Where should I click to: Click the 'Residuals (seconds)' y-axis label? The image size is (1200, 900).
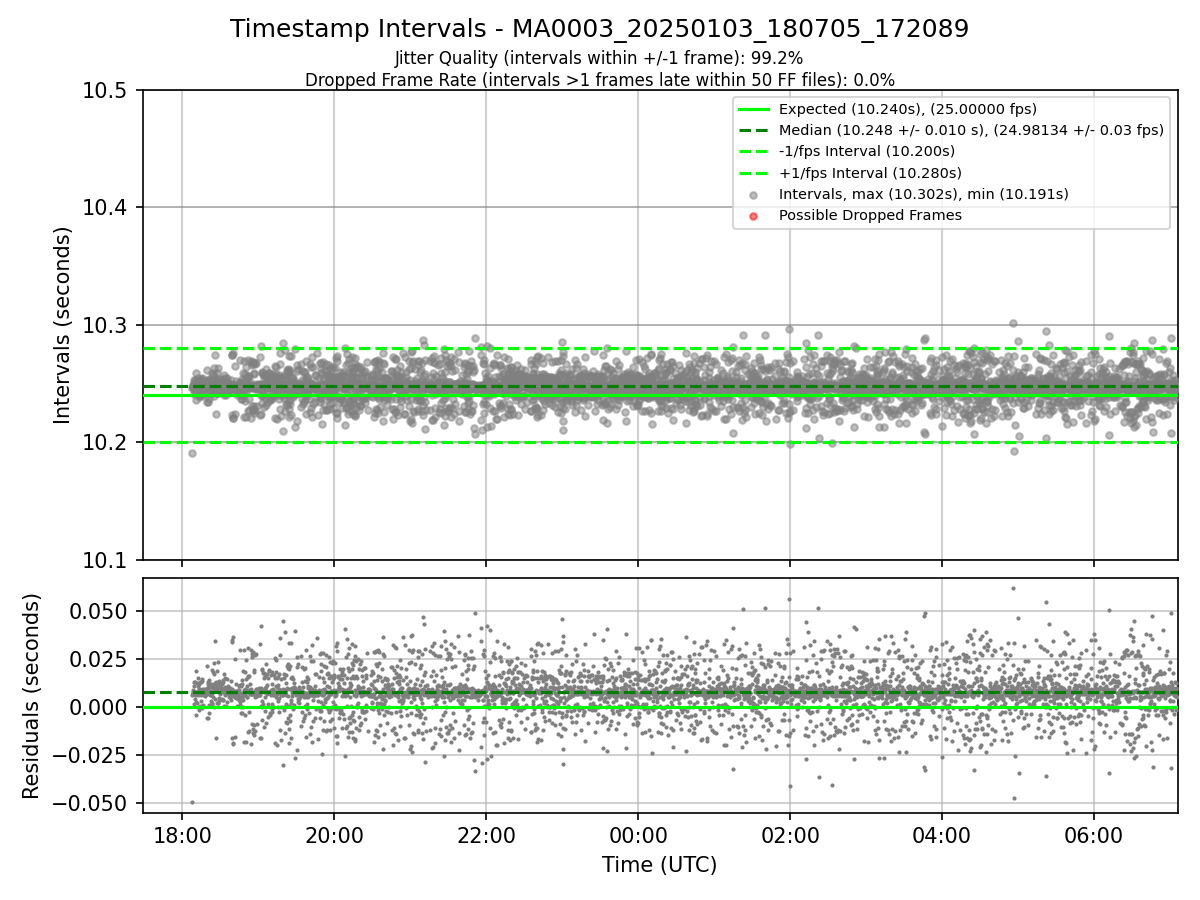pos(31,696)
